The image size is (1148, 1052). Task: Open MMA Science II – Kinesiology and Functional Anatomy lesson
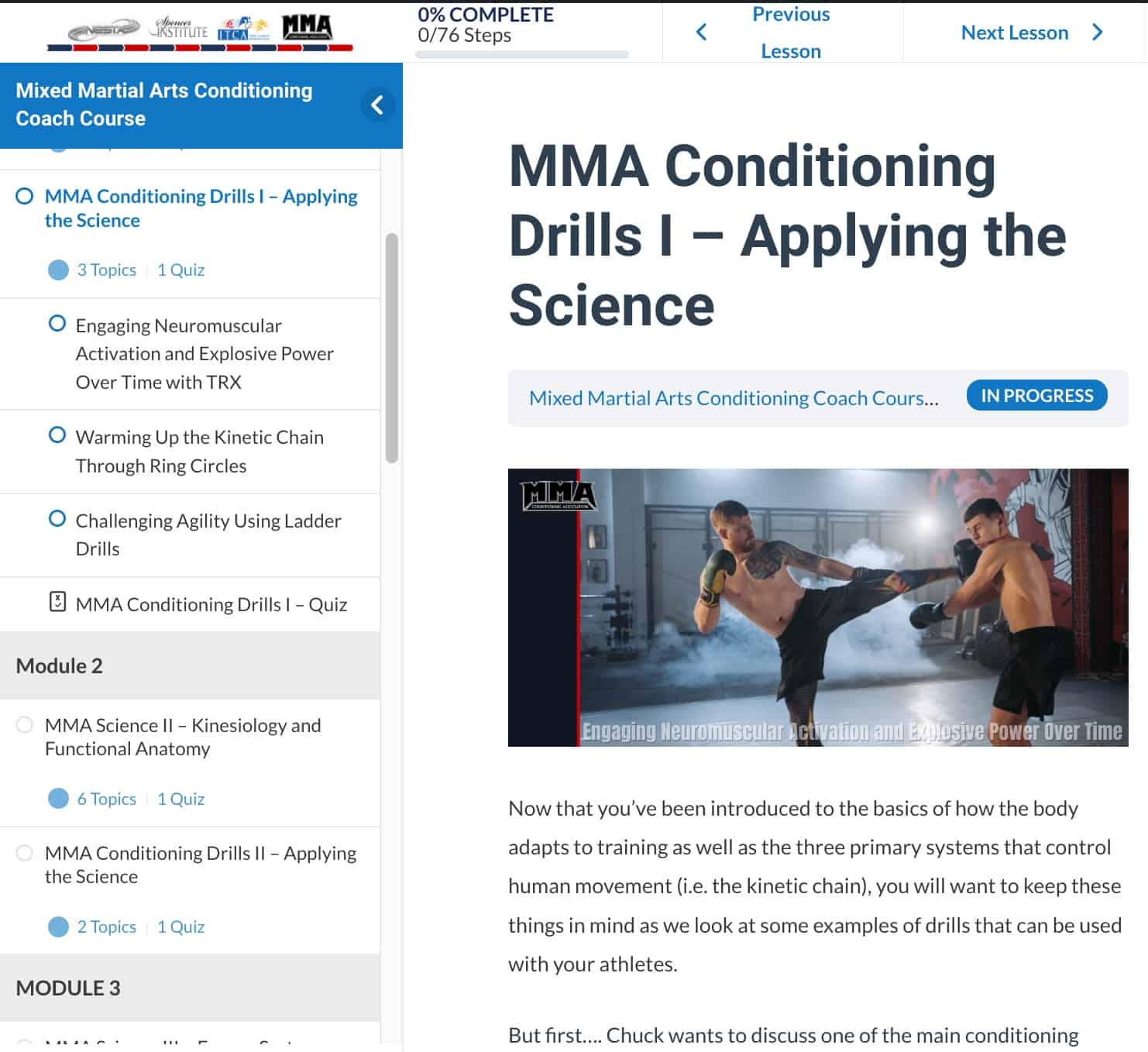183,737
